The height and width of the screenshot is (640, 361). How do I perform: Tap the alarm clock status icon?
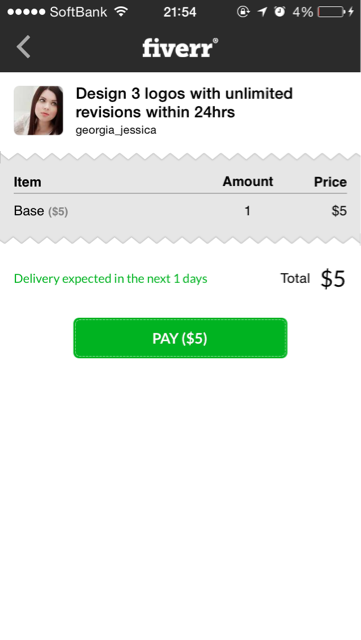click(280, 12)
